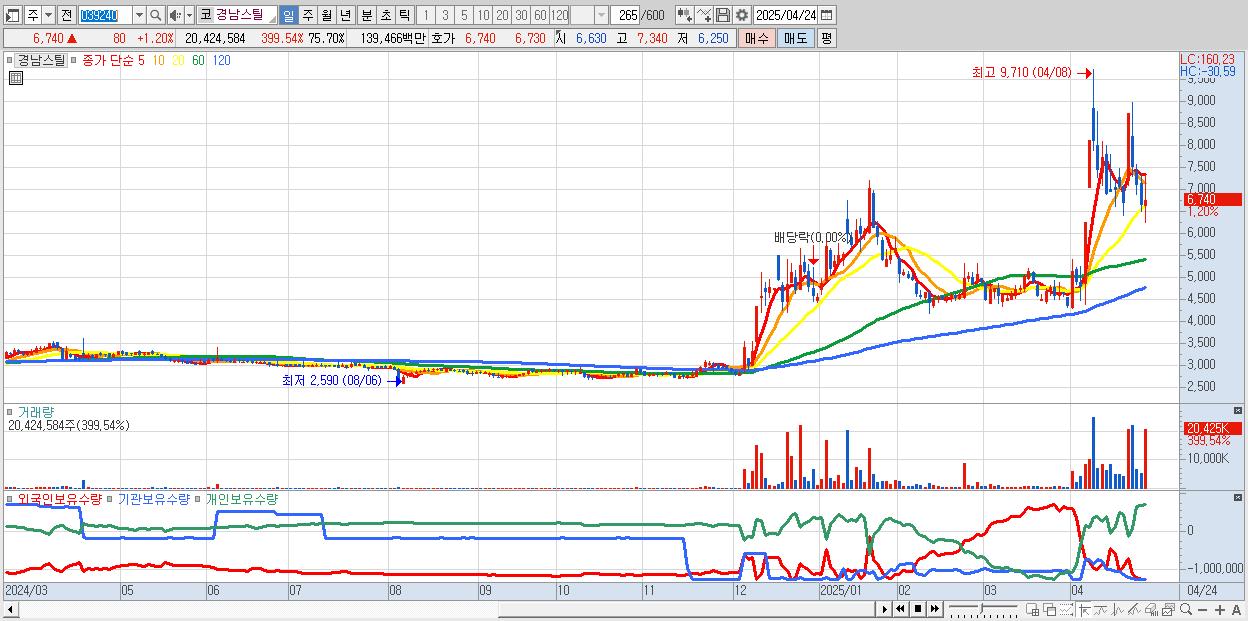1248x621 pixels.
Task: Click the 기관보유수량 indicator legend
Action: tap(153, 498)
